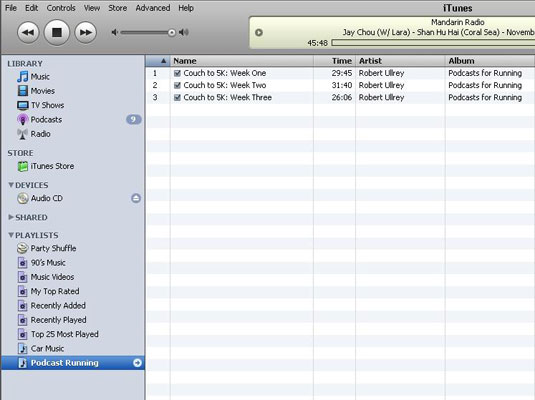The image size is (535, 400).
Task: Click the 45:48 elapsed time
Action: point(317,43)
